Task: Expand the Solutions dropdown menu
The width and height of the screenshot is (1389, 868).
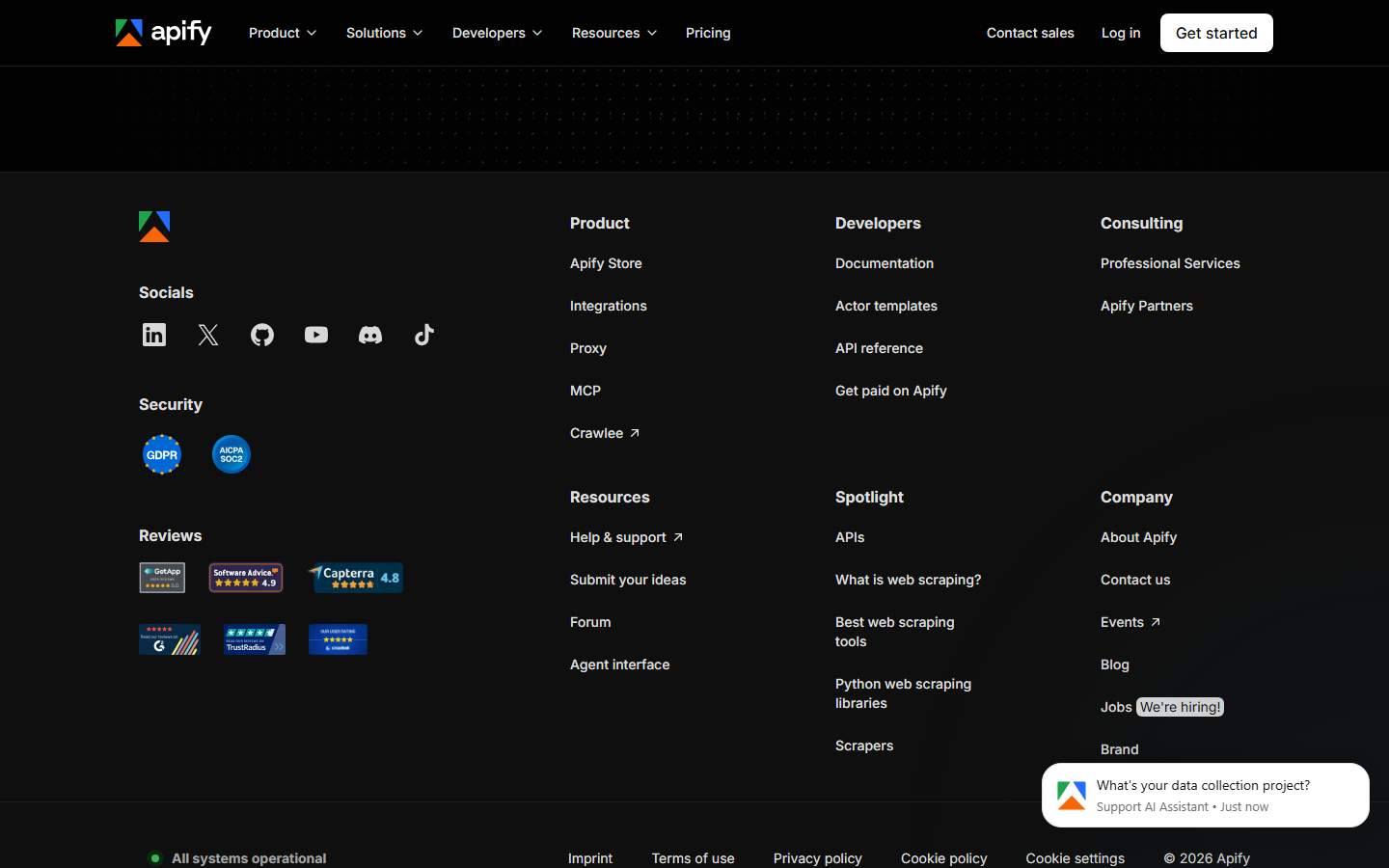Action: point(385,33)
